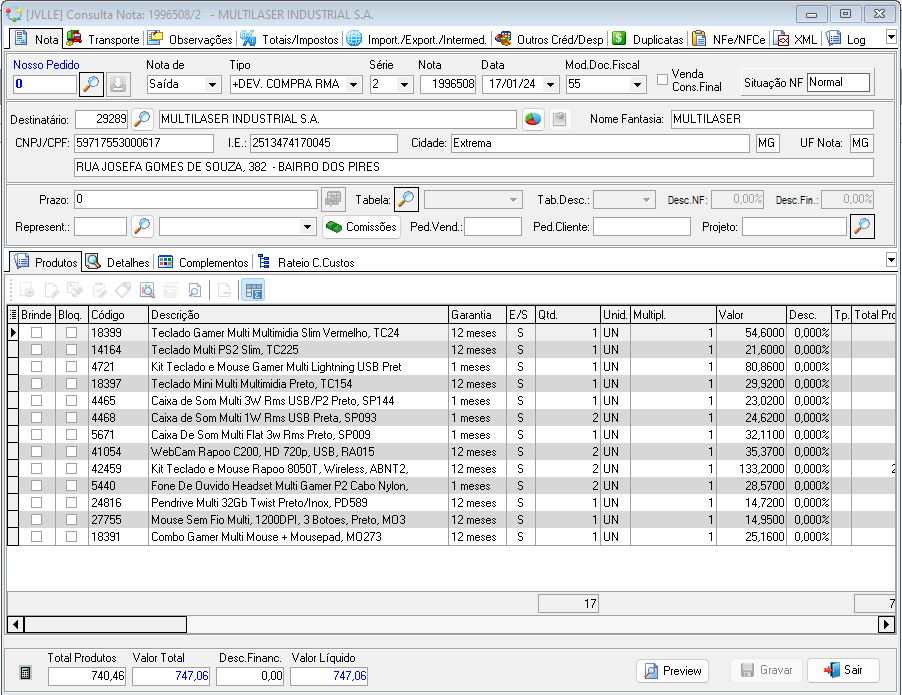902x695 pixels.
Task: Open the Tipo dropdown
Action: (x=354, y=85)
